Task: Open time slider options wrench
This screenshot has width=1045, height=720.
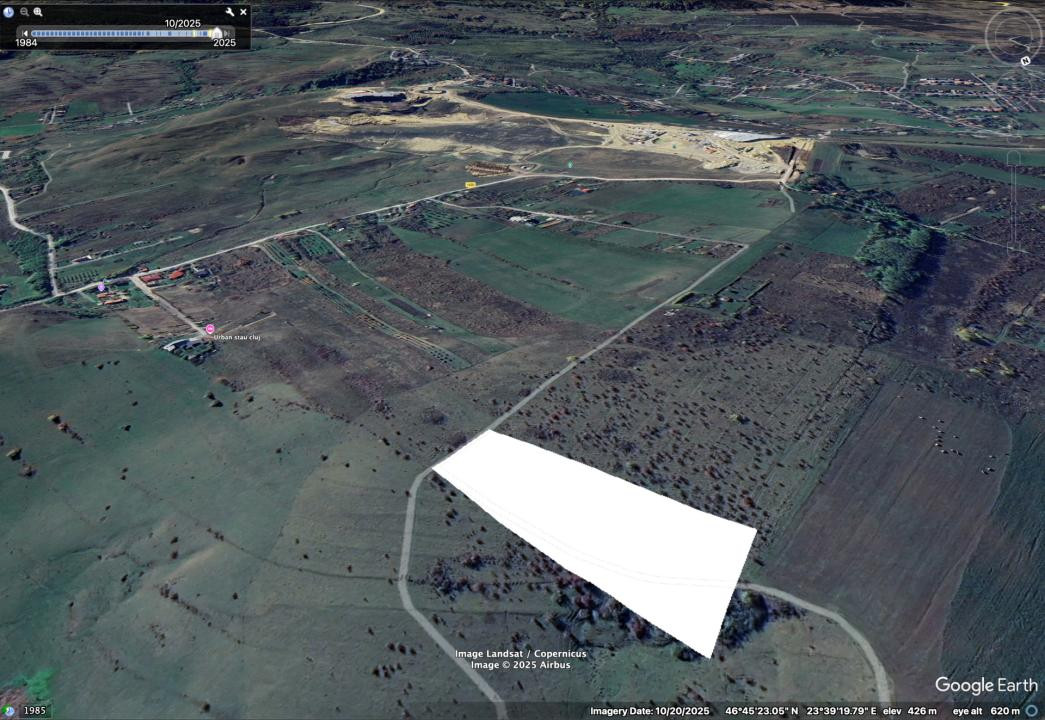Action: click(x=229, y=12)
